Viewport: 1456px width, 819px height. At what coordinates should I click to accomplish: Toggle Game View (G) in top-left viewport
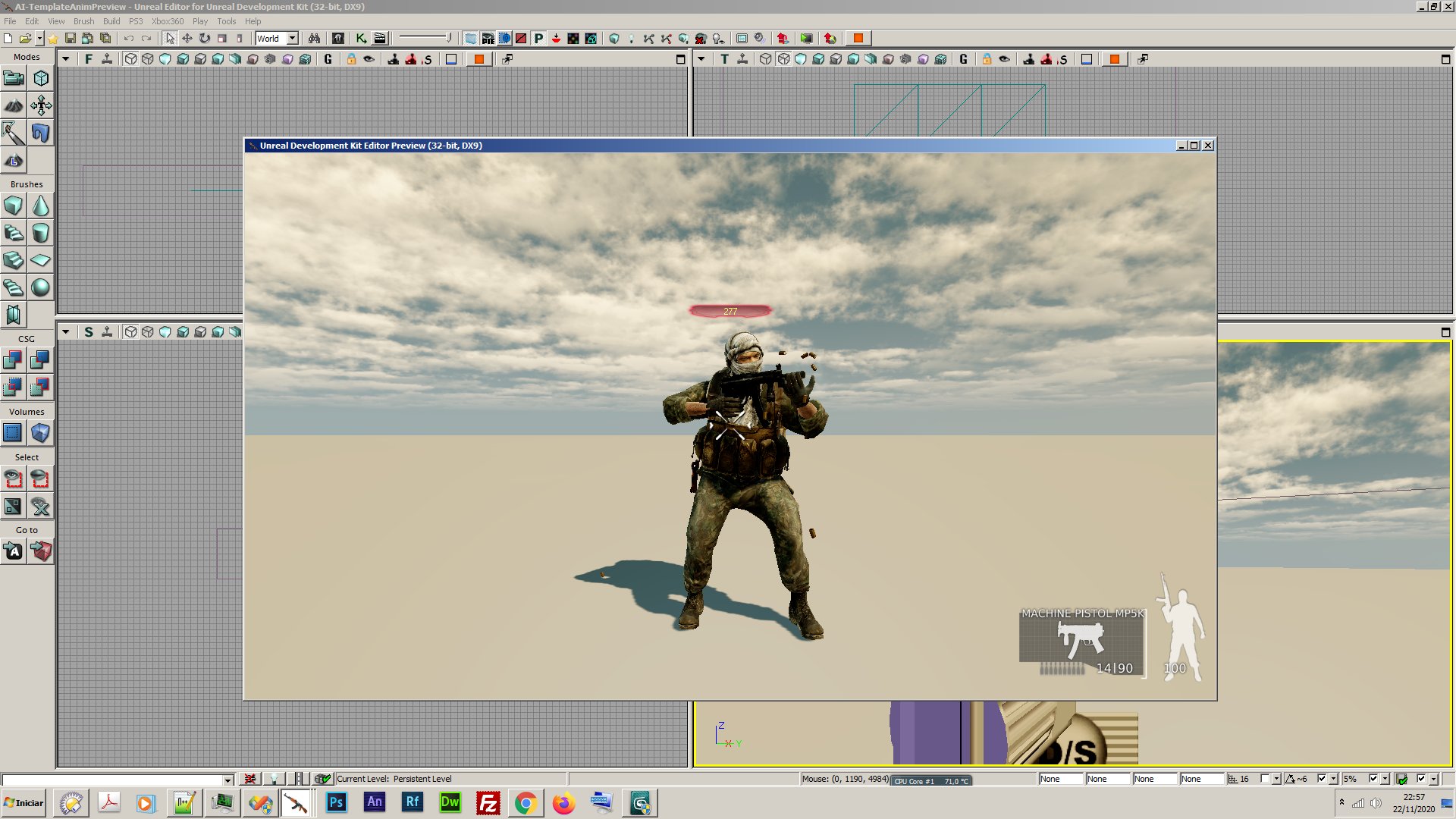coord(328,59)
